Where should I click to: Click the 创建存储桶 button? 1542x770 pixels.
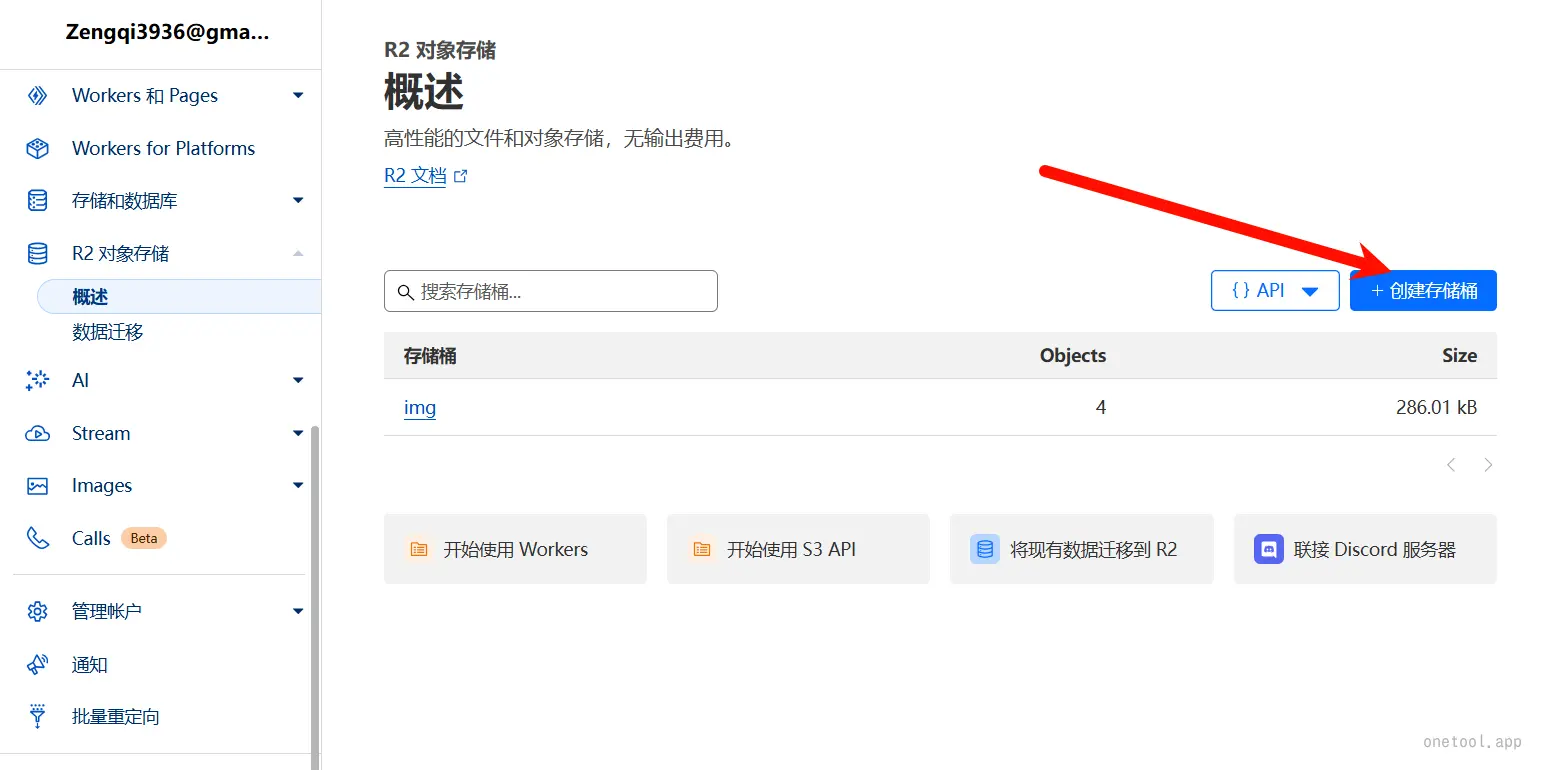1422,291
